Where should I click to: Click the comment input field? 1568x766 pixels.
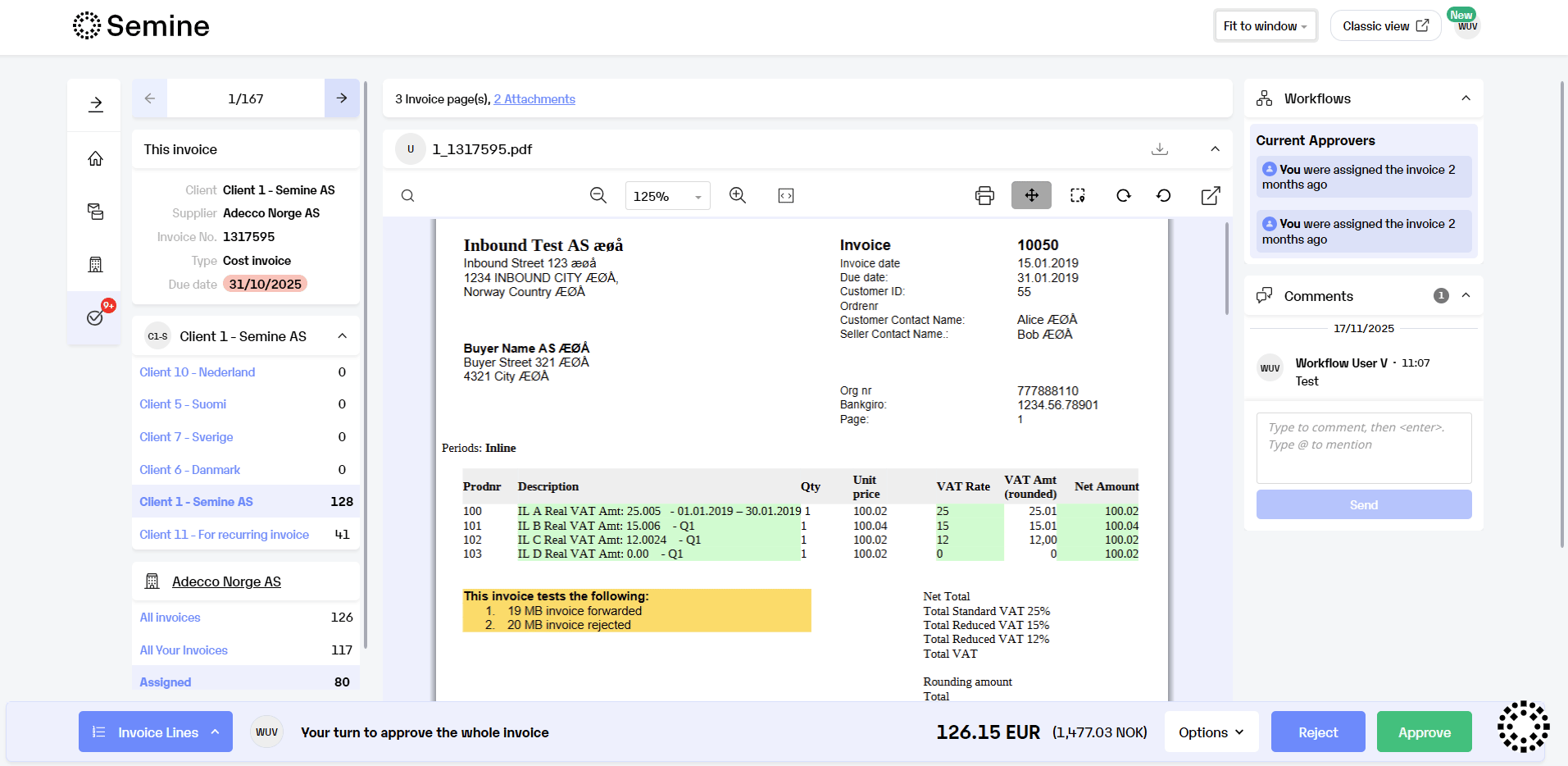(x=1362, y=447)
